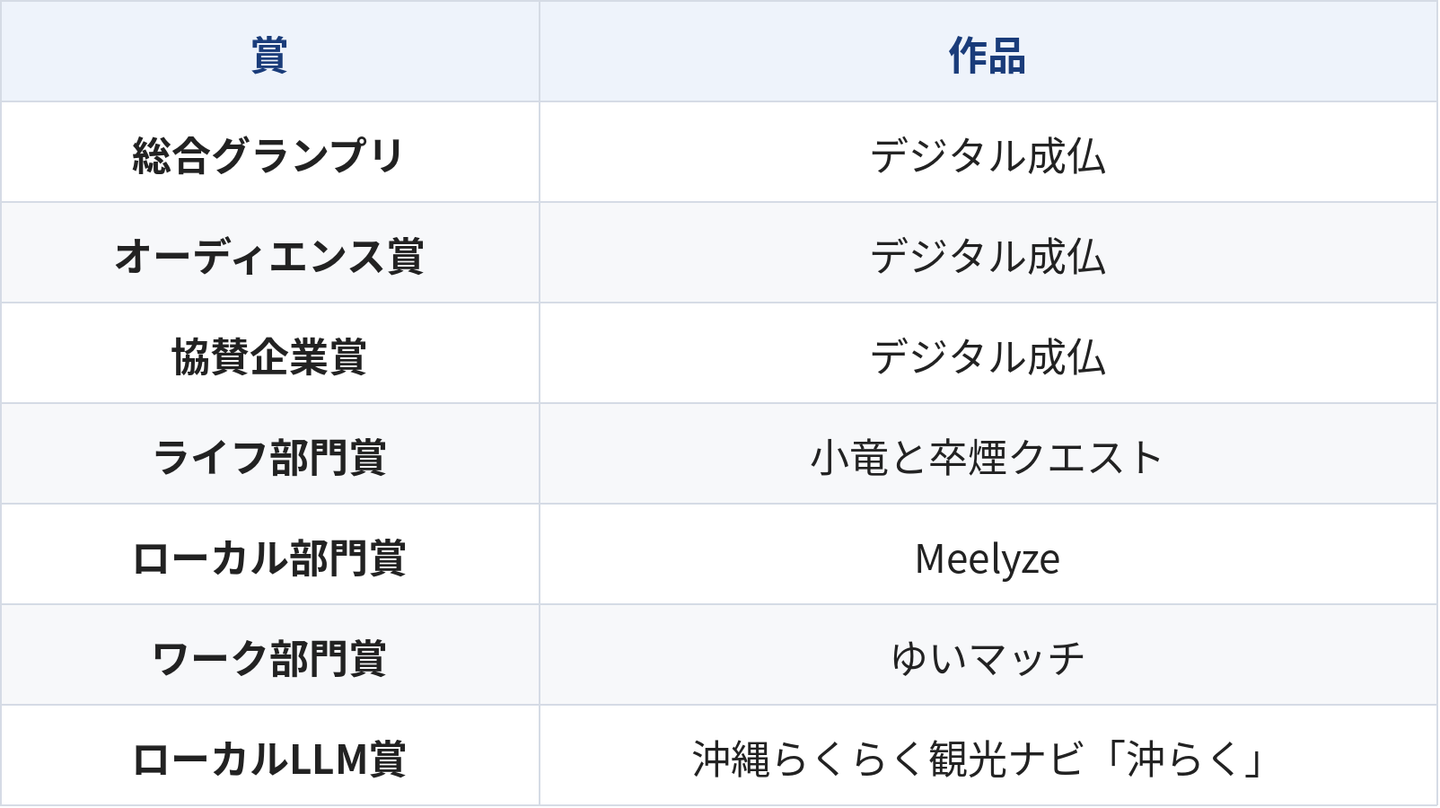Select the ワーク部門賞 cell

click(x=270, y=656)
